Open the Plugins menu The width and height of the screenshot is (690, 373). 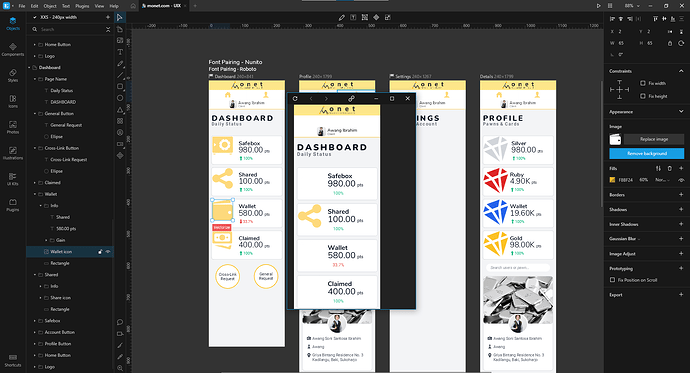click(82, 6)
